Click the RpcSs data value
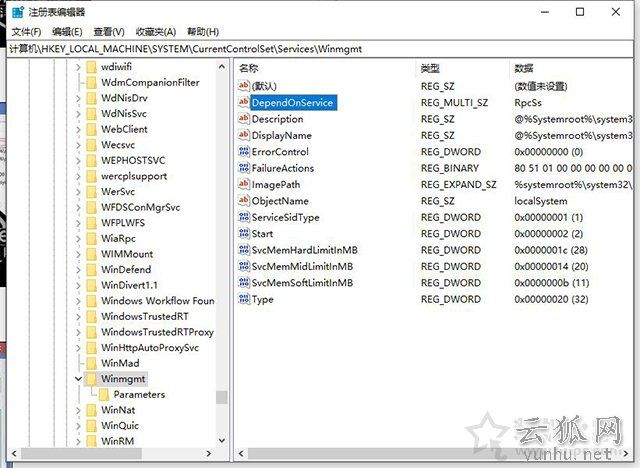This screenshot has width=640, height=468. [x=528, y=103]
